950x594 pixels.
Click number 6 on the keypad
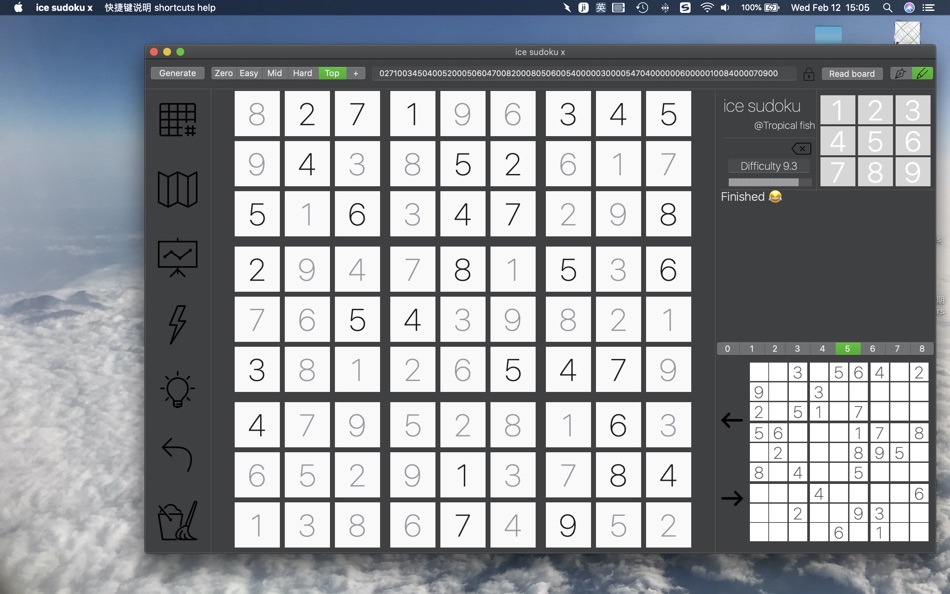click(x=912, y=141)
